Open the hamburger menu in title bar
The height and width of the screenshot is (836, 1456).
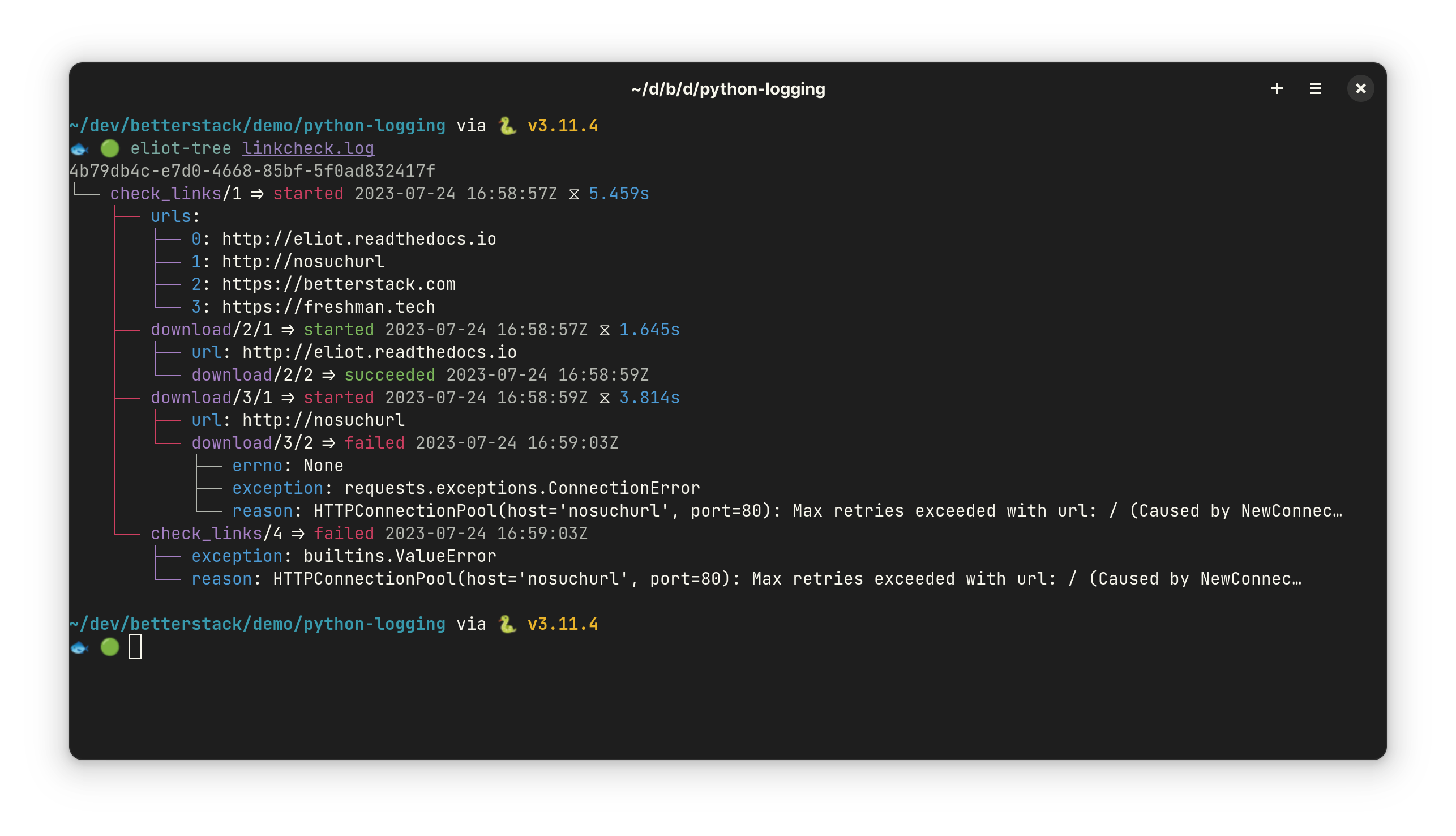[1315, 88]
